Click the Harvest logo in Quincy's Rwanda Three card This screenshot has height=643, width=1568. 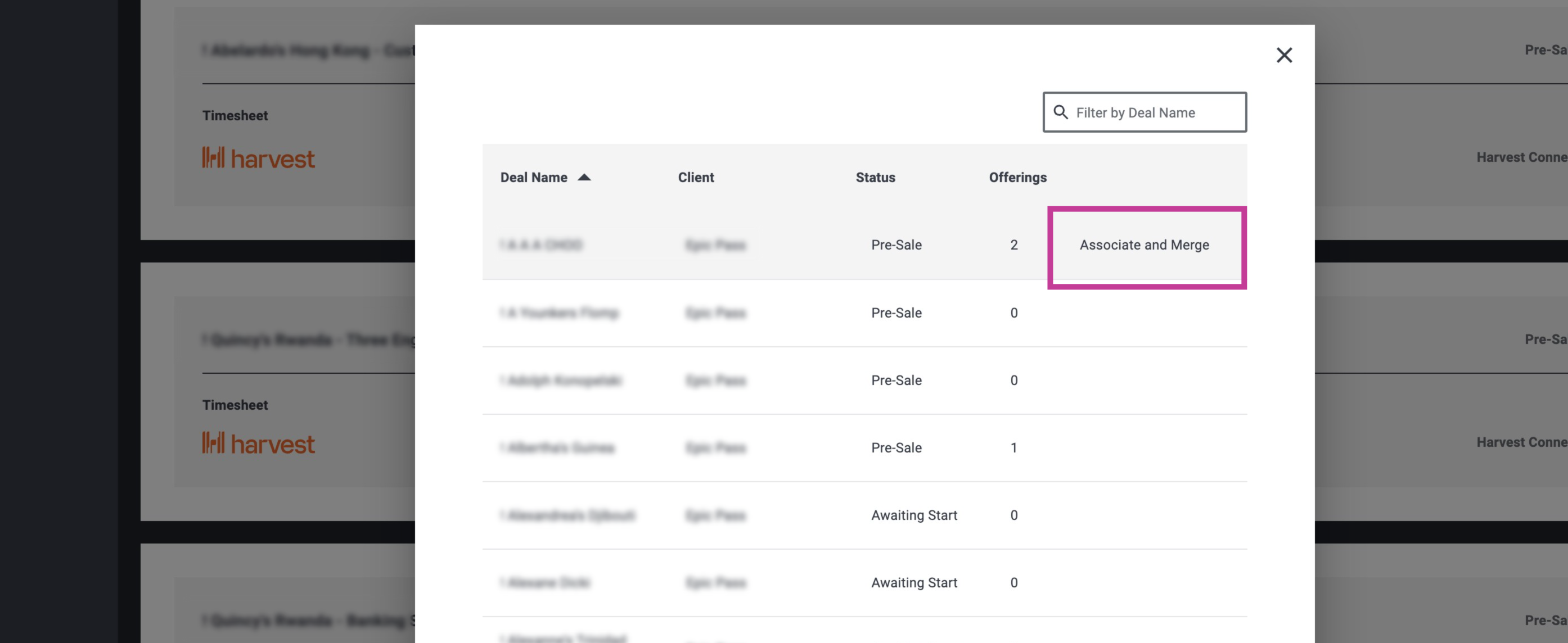click(x=259, y=443)
